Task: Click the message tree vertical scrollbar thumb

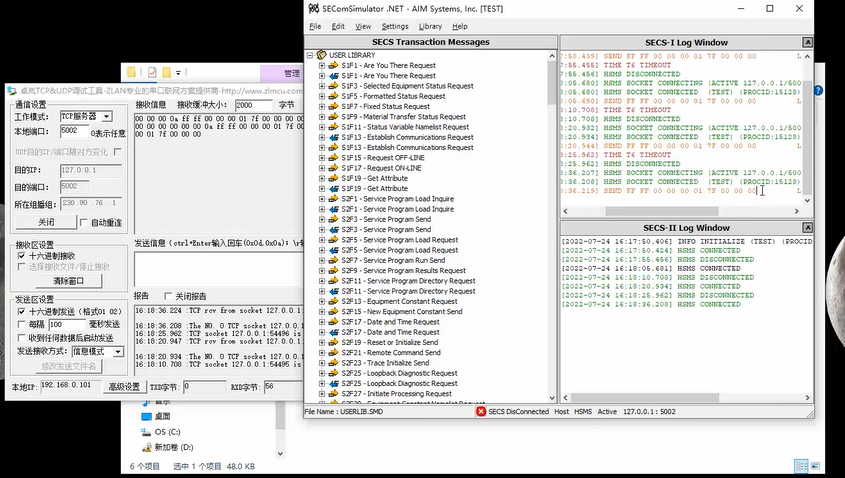Action: [x=552, y=82]
